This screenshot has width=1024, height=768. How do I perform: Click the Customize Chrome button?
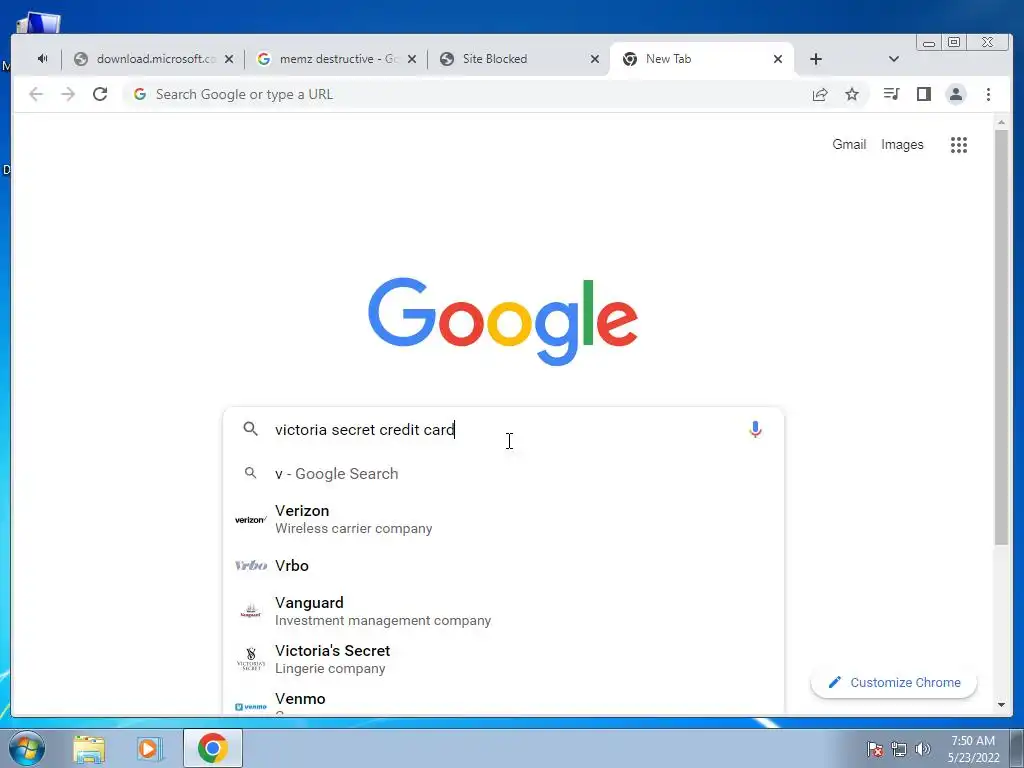[x=893, y=682]
